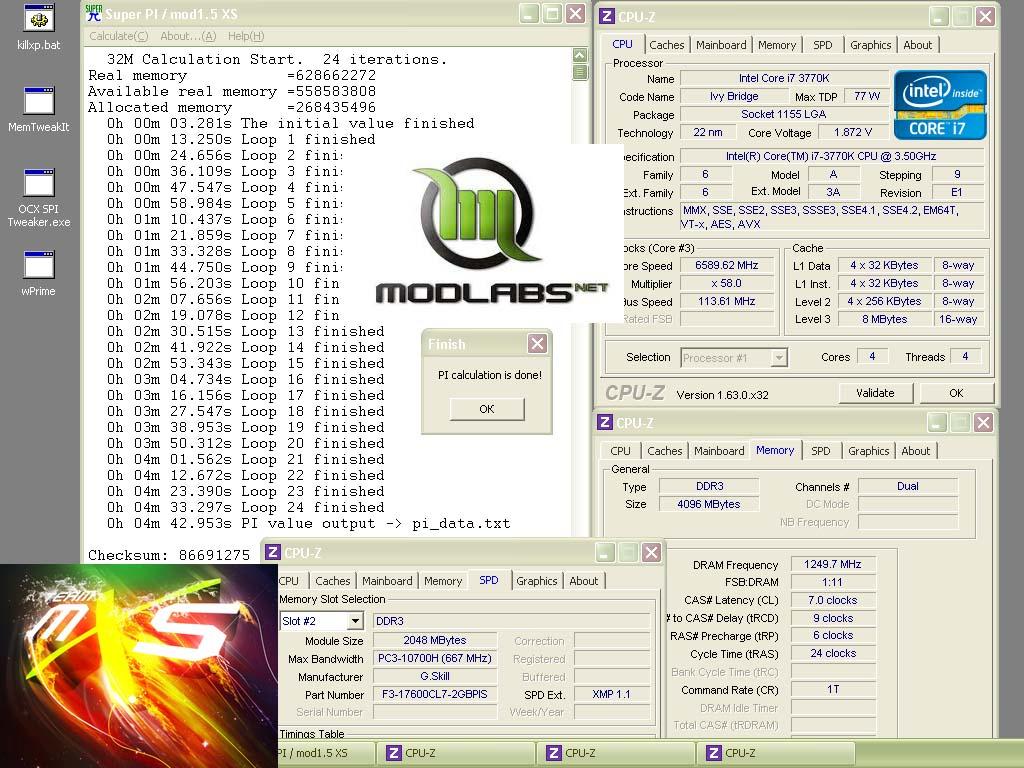Screen dimensions: 1024x768
Task: Close the Finish dialog
Action: point(537,344)
